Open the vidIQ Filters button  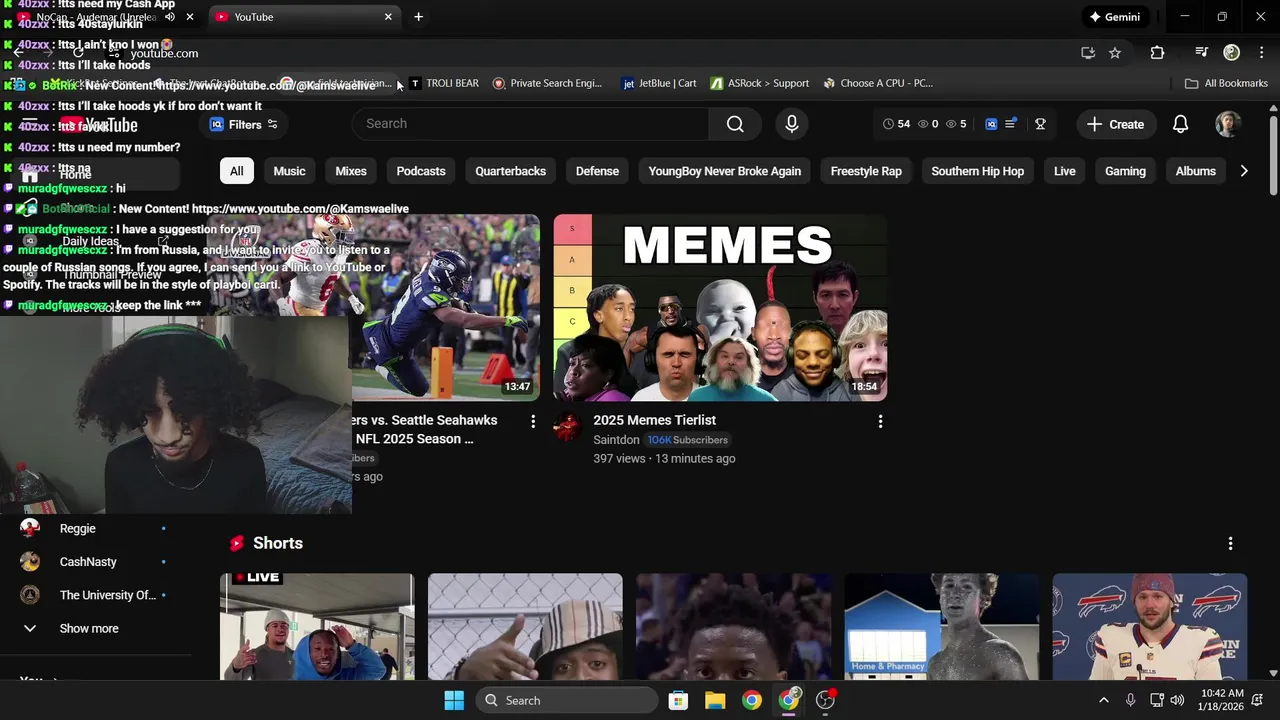coord(243,124)
